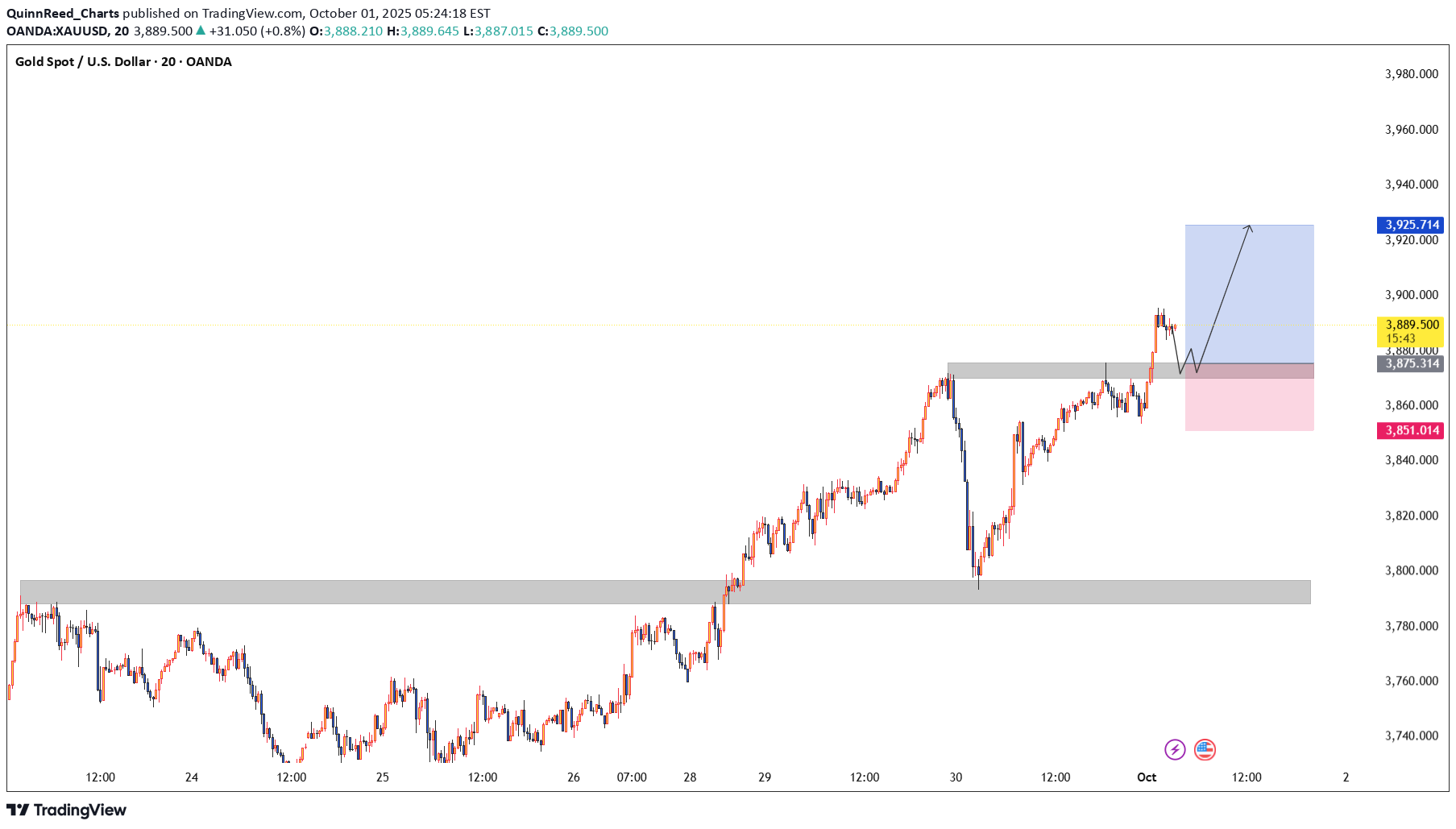Click the pink 3,851.014 stop price label
1456x829 pixels.
1409,430
